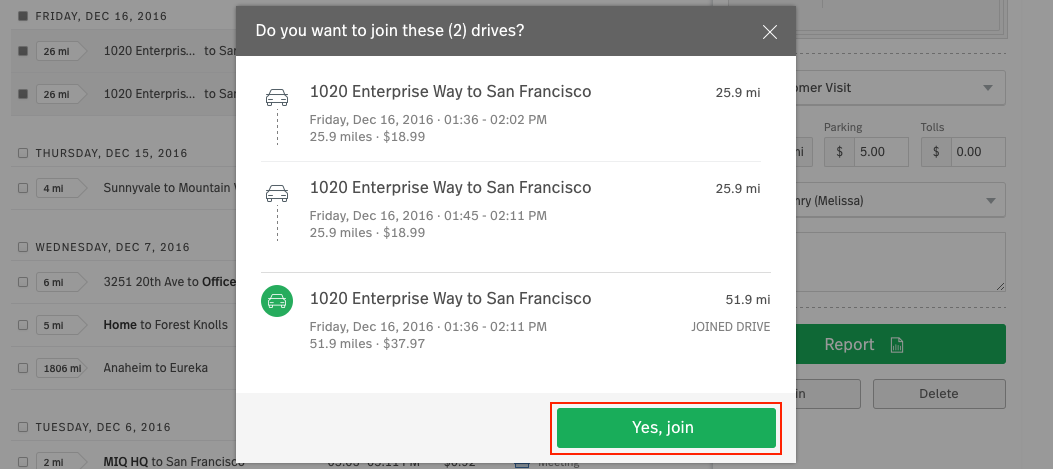1053x469 pixels.
Task: Toggle checkbox for Sunnyvale to Mountain View drive
Action: click(23, 188)
